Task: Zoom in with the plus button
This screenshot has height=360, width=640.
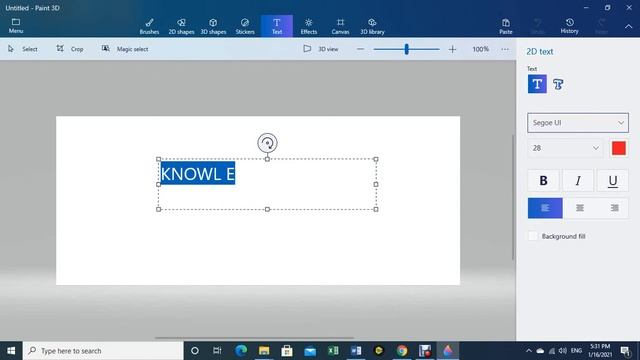Action: click(452, 49)
